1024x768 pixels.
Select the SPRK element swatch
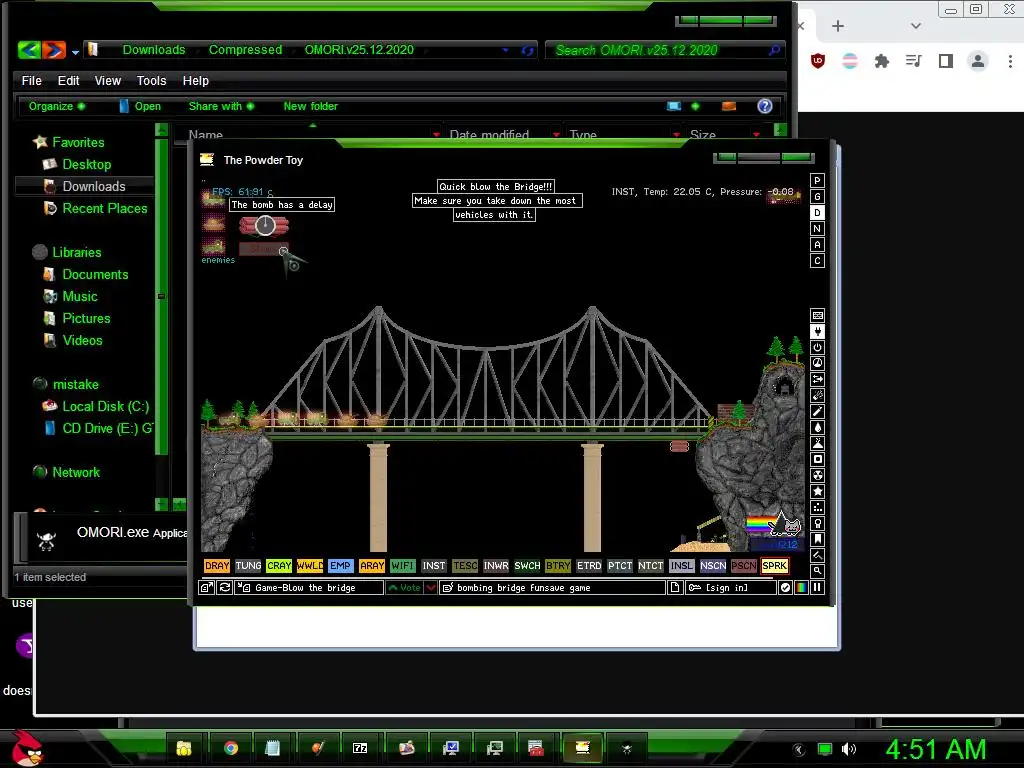pyautogui.click(x=775, y=566)
